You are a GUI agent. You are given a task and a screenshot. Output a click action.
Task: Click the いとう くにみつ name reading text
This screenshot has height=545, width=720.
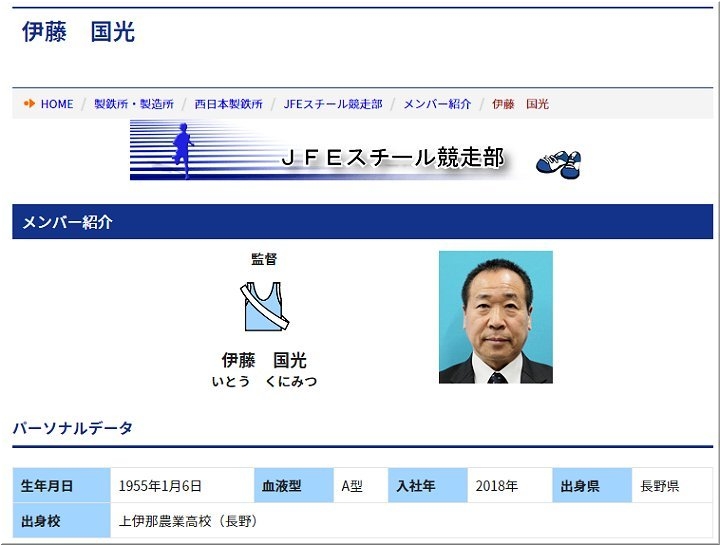point(264,381)
